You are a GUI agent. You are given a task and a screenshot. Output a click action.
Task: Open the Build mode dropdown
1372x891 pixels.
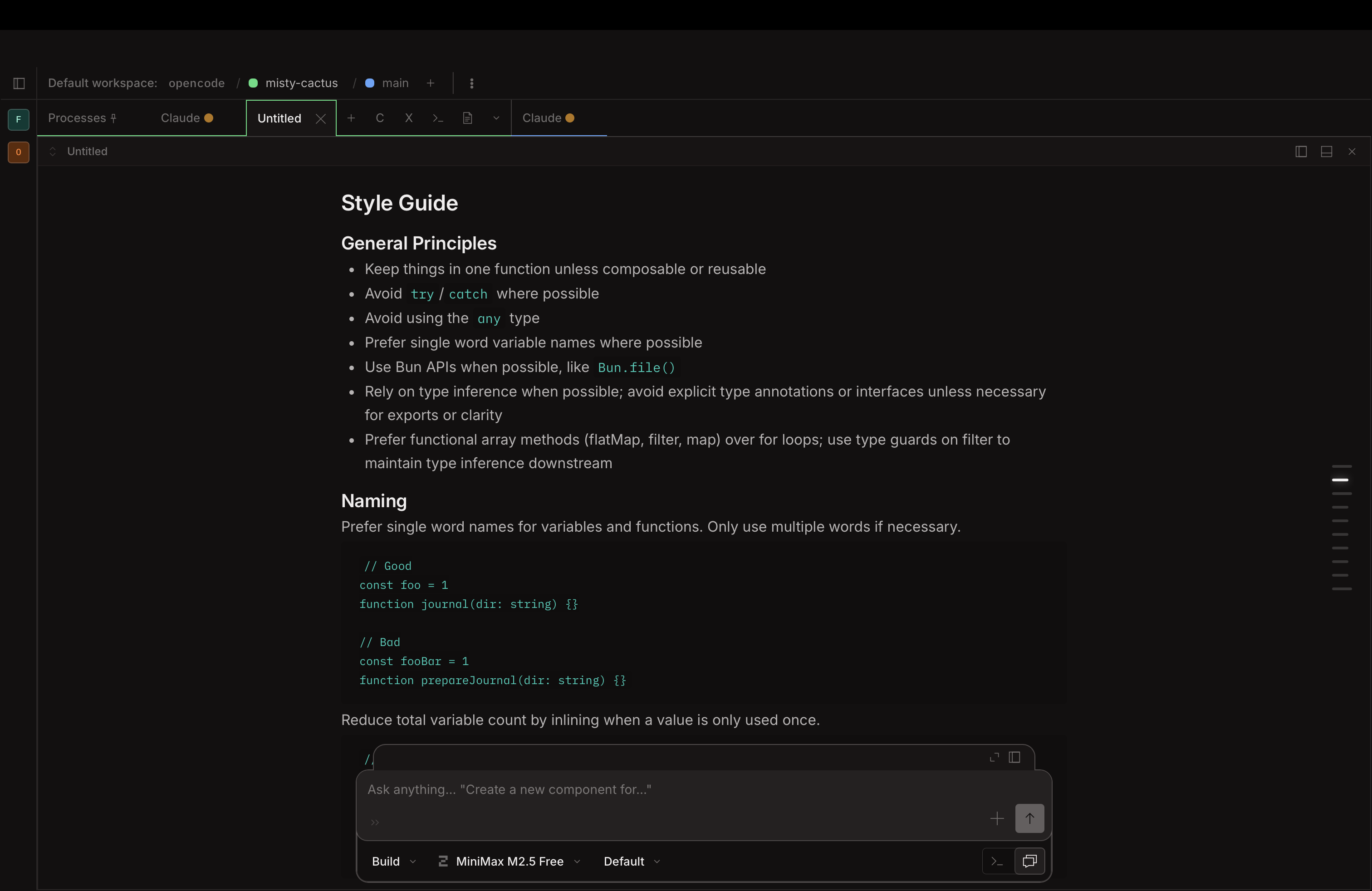point(394,862)
